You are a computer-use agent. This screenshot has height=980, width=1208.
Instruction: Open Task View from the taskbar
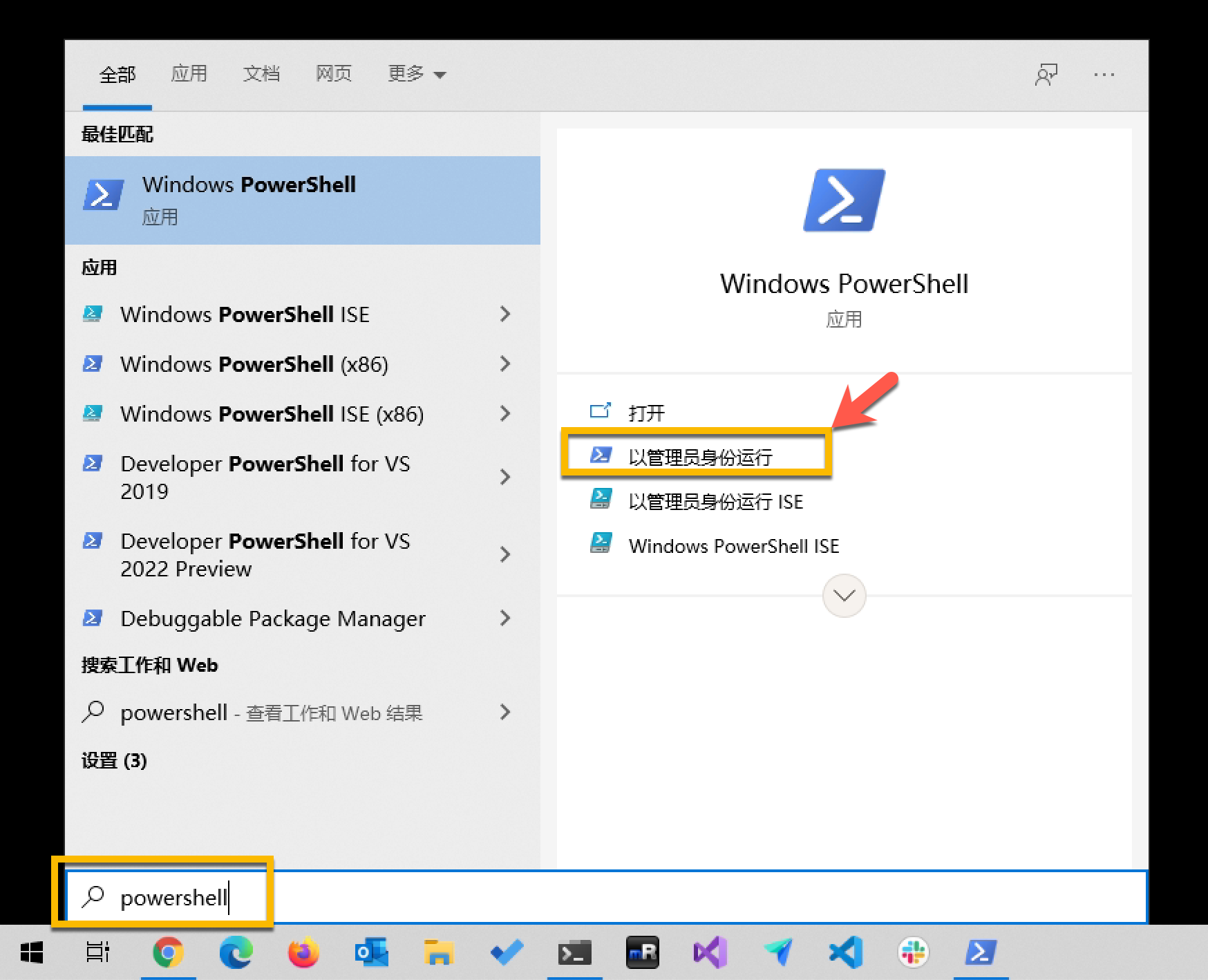click(97, 953)
